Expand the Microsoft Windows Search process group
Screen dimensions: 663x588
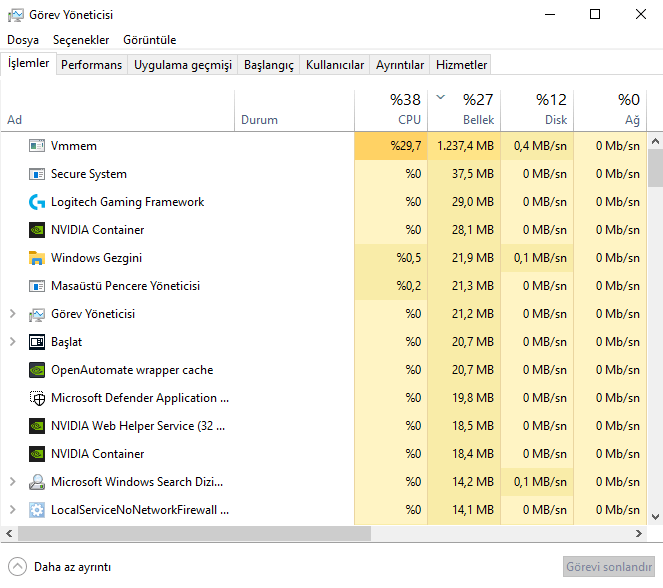[x=13, y=481]
